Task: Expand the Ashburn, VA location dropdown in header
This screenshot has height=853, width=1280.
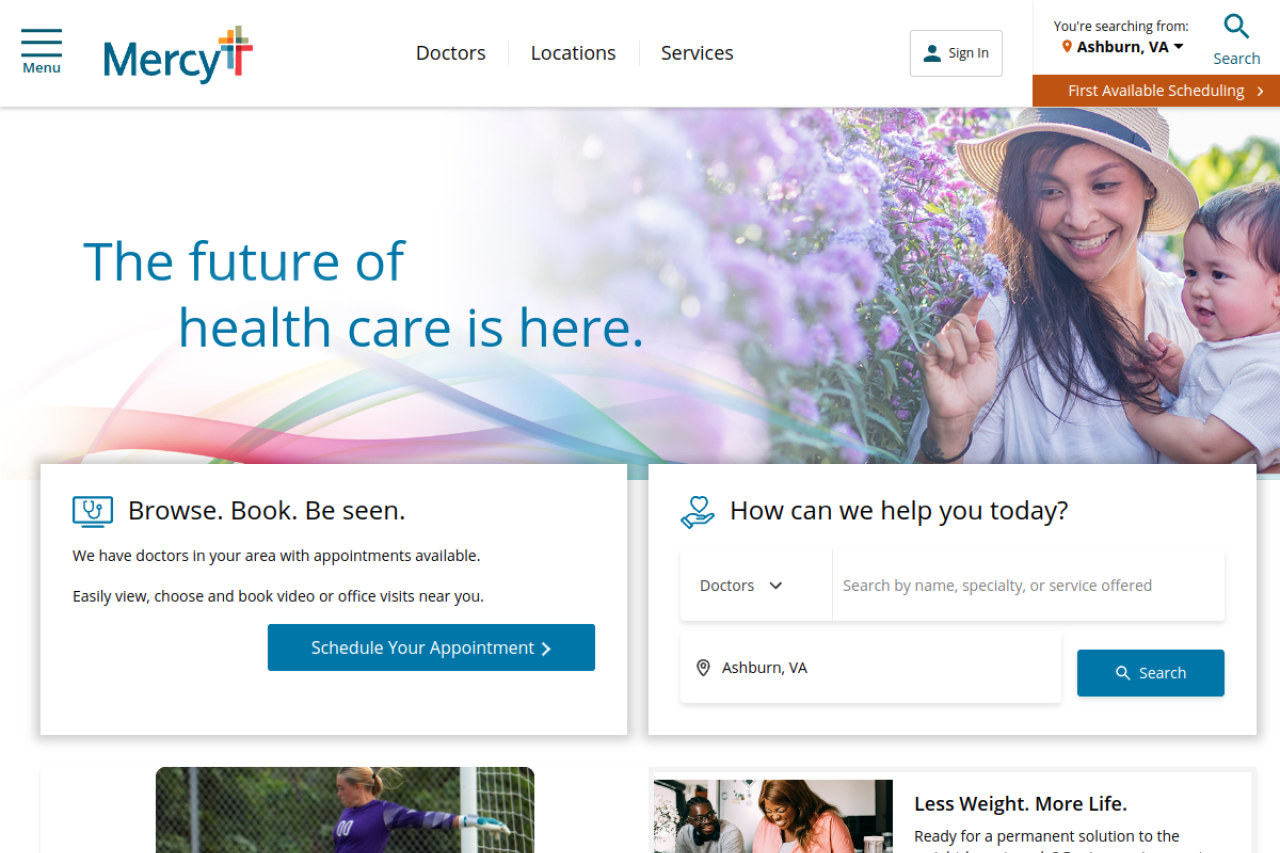Action: (1123, 47)
